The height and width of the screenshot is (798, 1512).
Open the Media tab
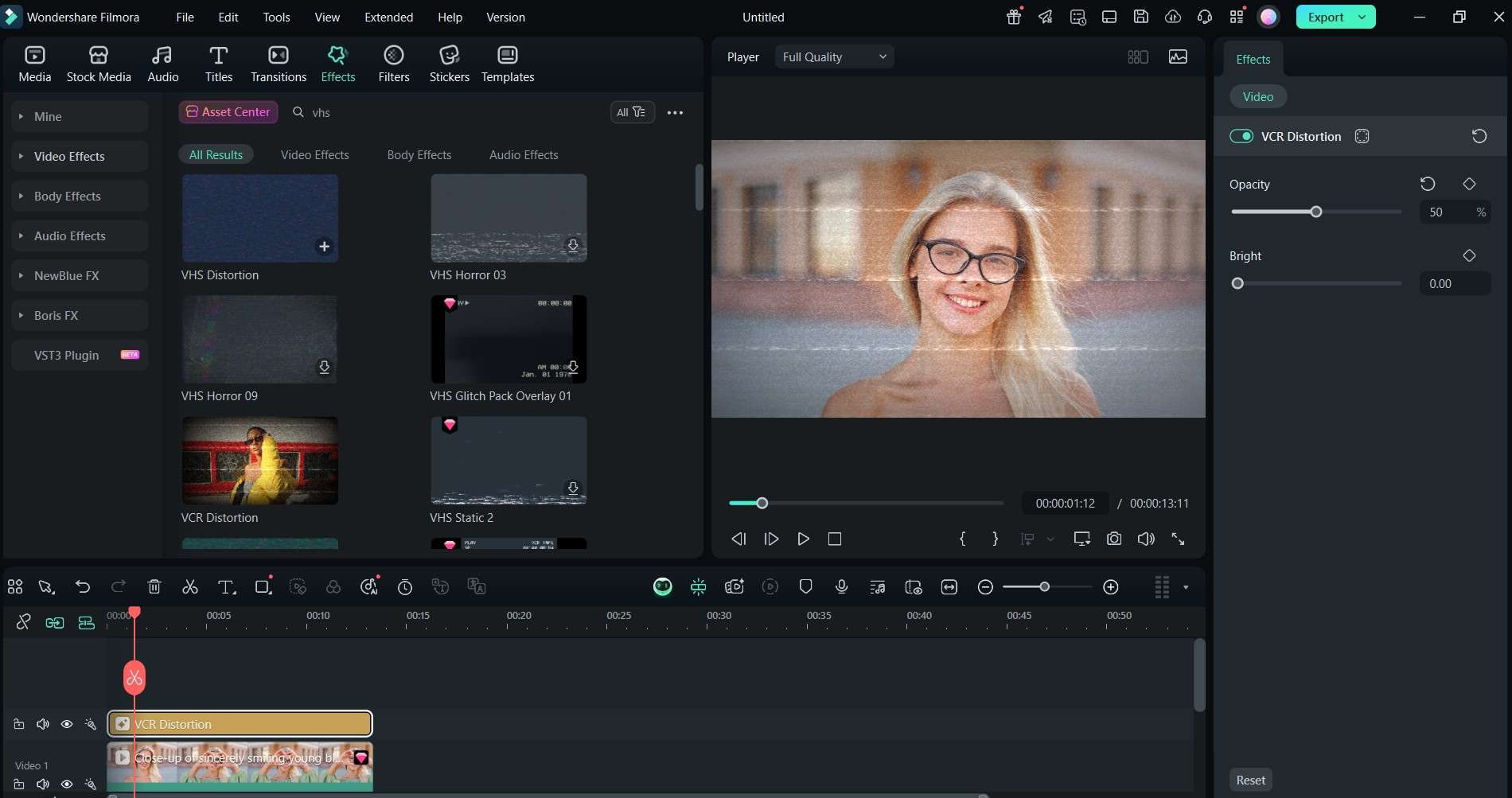(x=35, y=64)
